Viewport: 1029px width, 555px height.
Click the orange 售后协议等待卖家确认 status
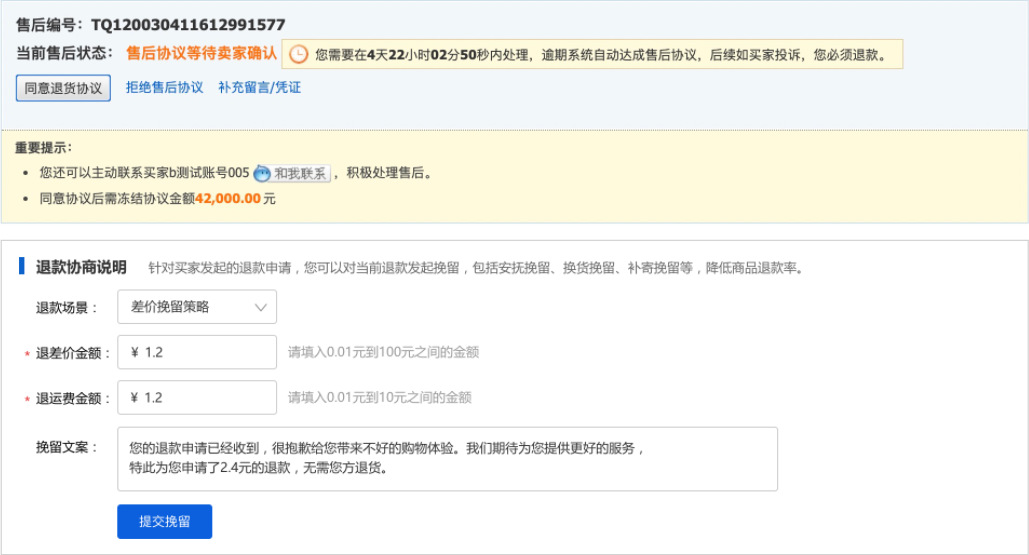coord(201,54)
